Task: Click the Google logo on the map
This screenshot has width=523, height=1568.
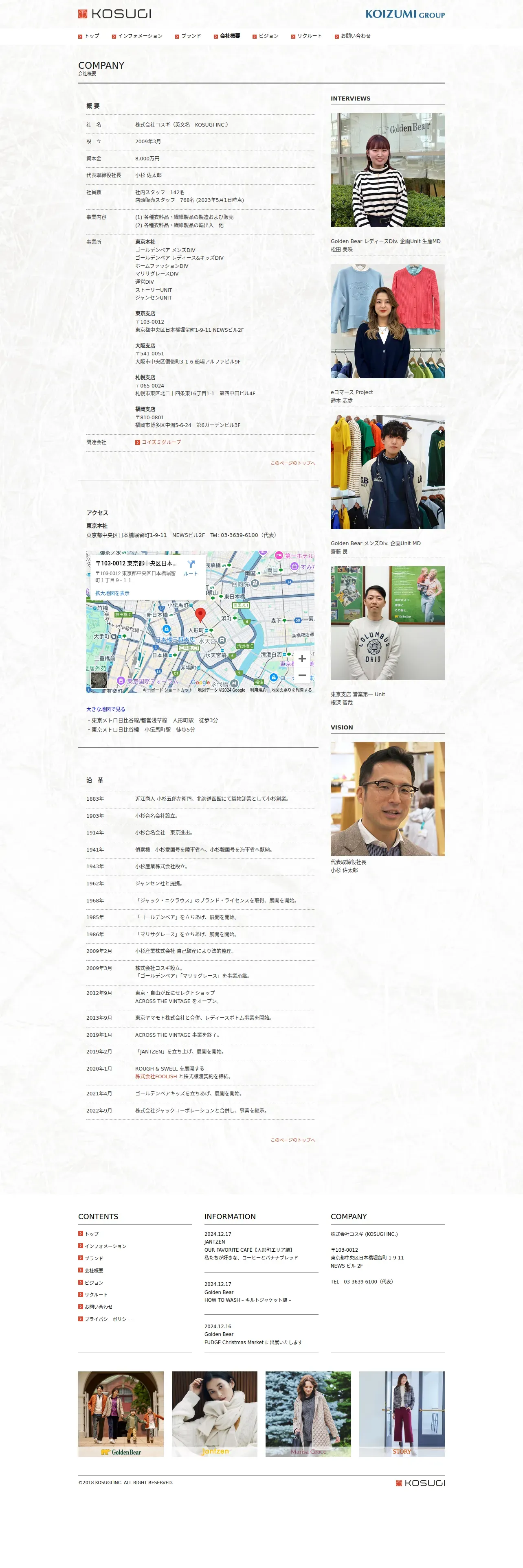Action: 200,682
